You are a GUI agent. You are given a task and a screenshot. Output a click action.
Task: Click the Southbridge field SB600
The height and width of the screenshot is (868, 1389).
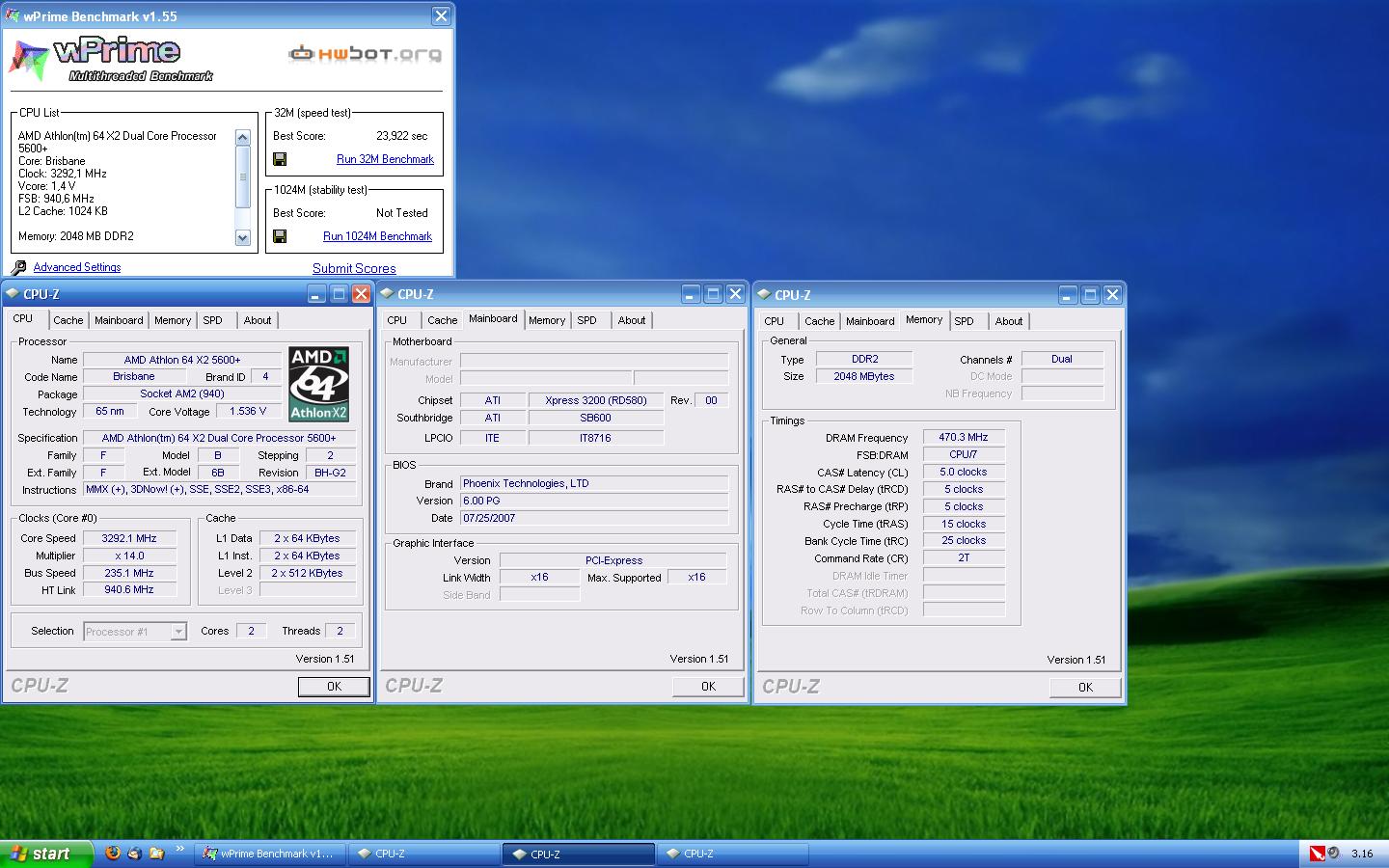pos(595,418)
